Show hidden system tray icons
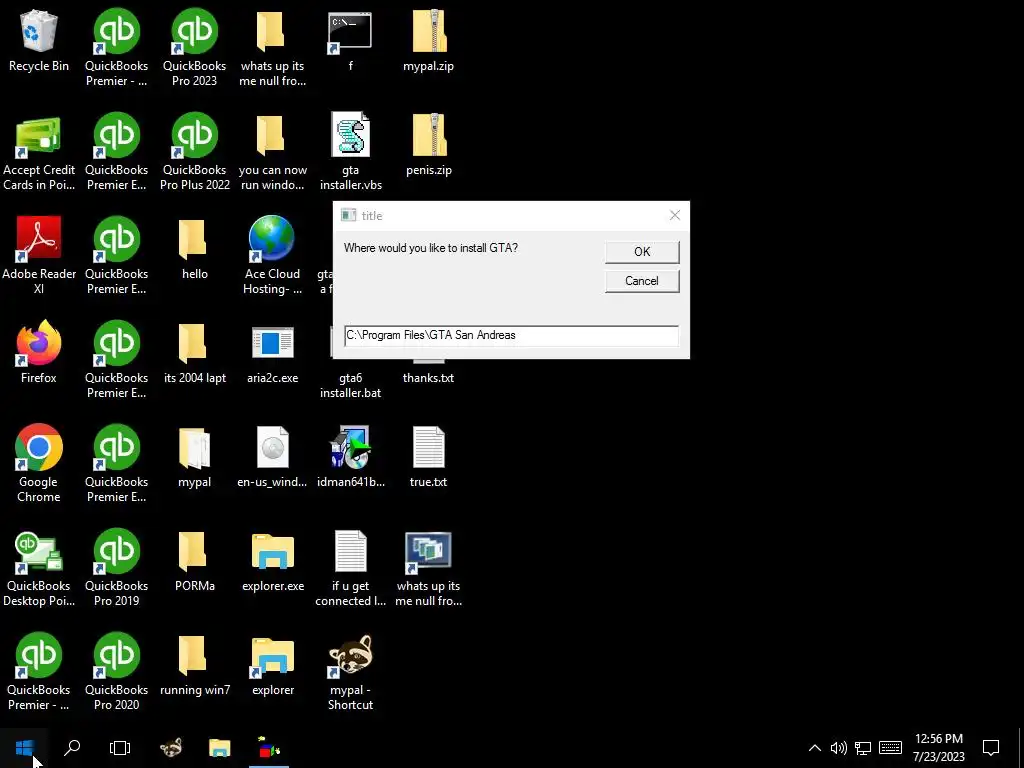Viewport: 1024px width, 768px height. tap(814, 748)
